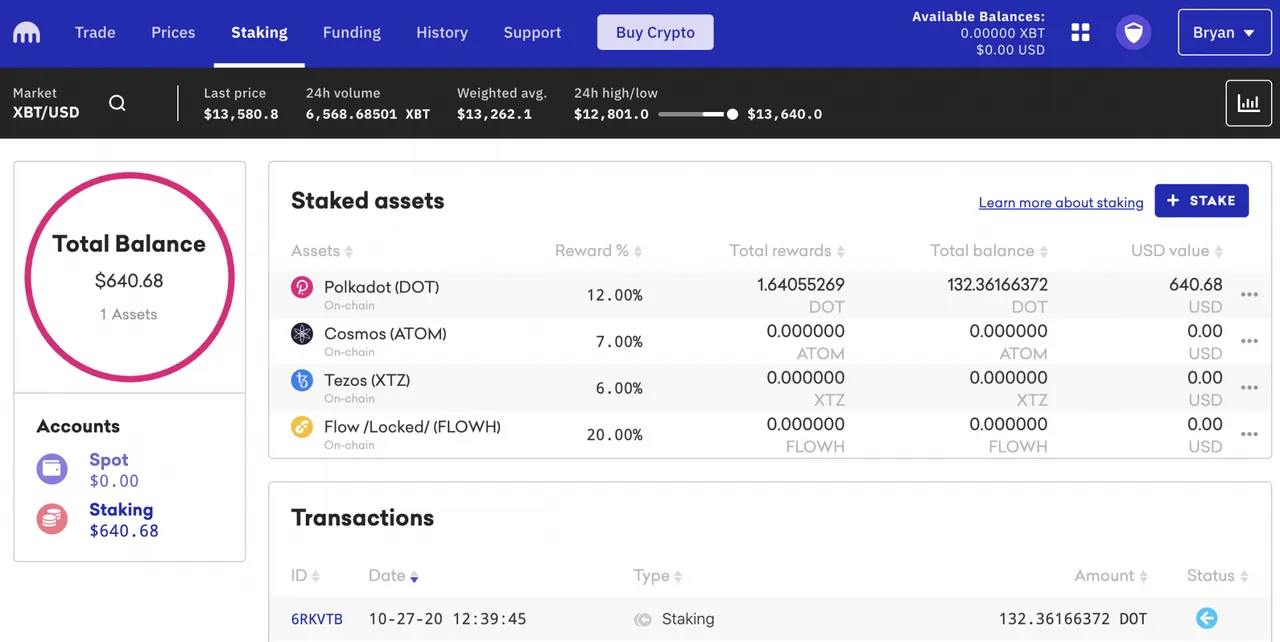Sort staked assets by Total rewards
The width and height of the screenshot is (1280, 642).
tap(787, 251)
